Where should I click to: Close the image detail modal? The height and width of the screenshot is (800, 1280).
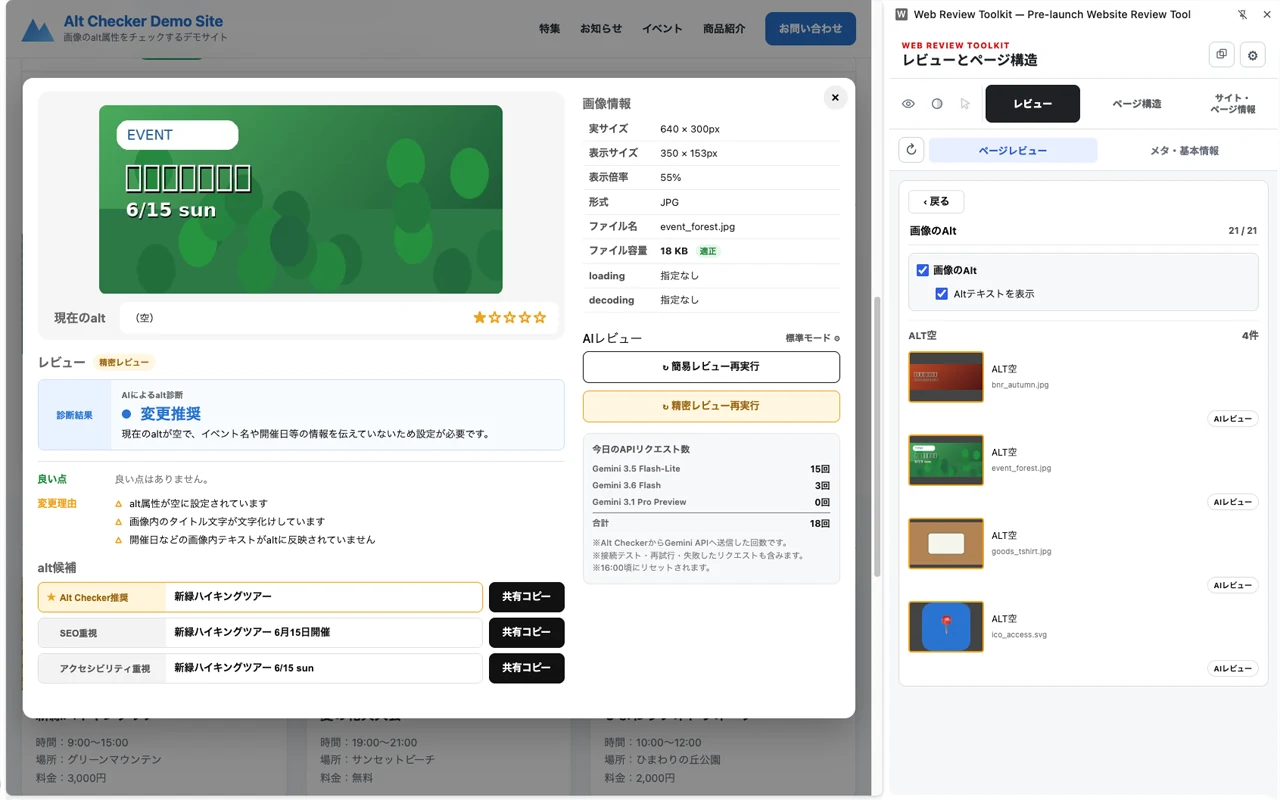(835, 97)
